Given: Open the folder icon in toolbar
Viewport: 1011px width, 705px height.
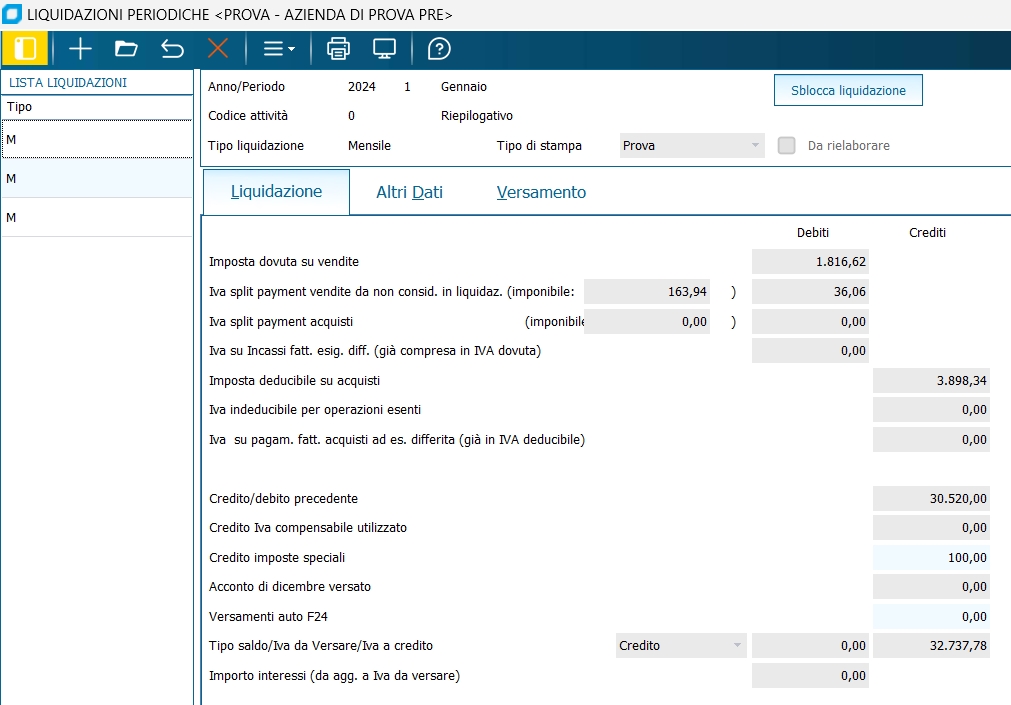Looking at the screenshot, I should pos(126,48).
